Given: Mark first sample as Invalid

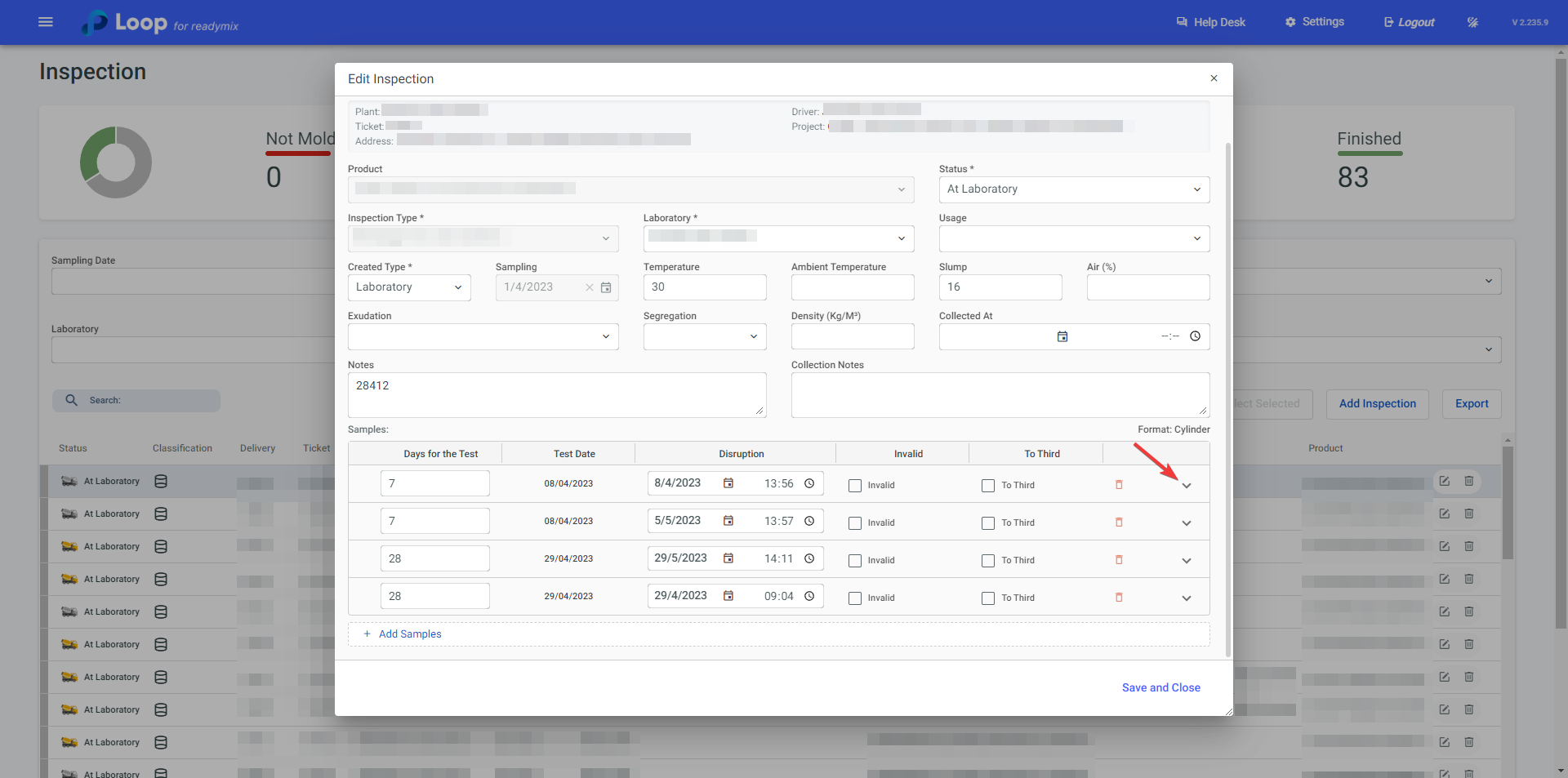Looking at the screenshot, I should click(x=855, y=486).
